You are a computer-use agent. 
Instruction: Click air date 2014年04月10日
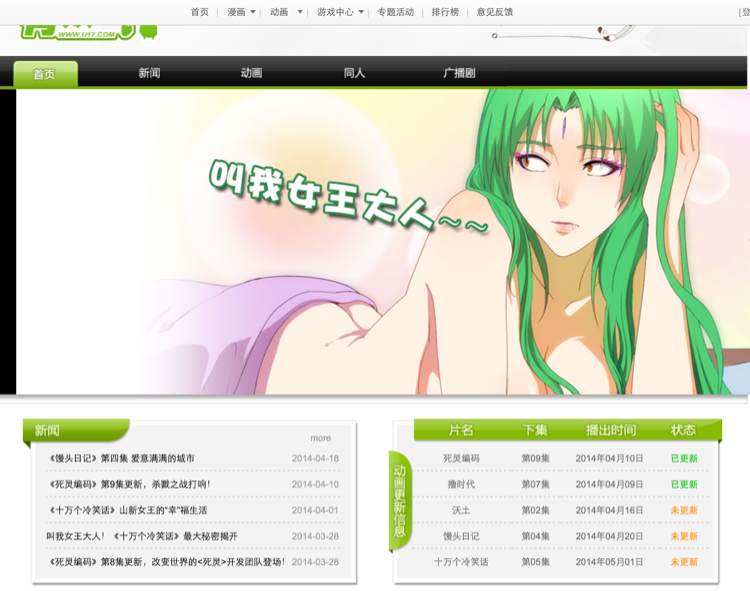(609, 458)
